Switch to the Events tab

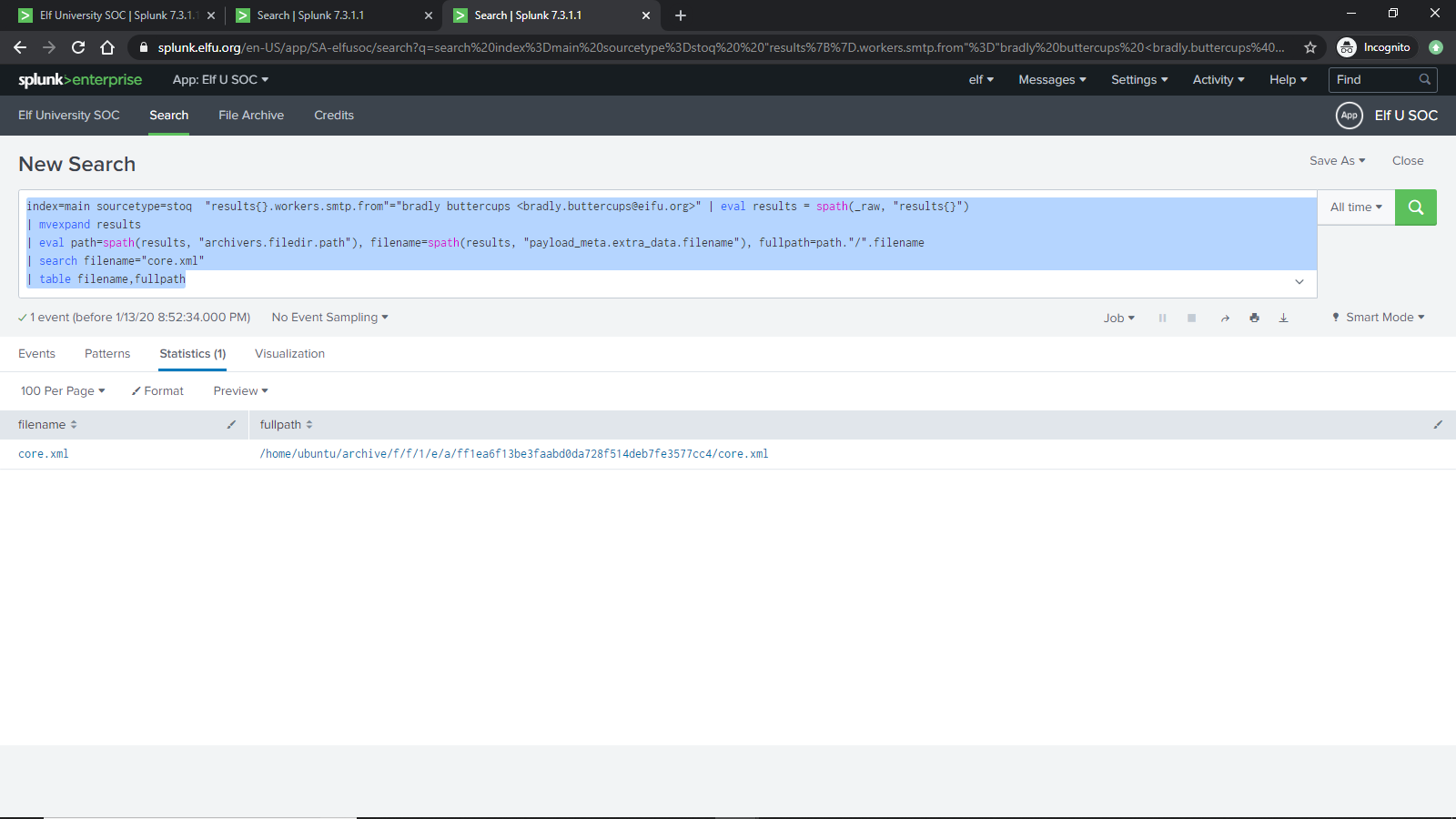(x=36, y=354)
